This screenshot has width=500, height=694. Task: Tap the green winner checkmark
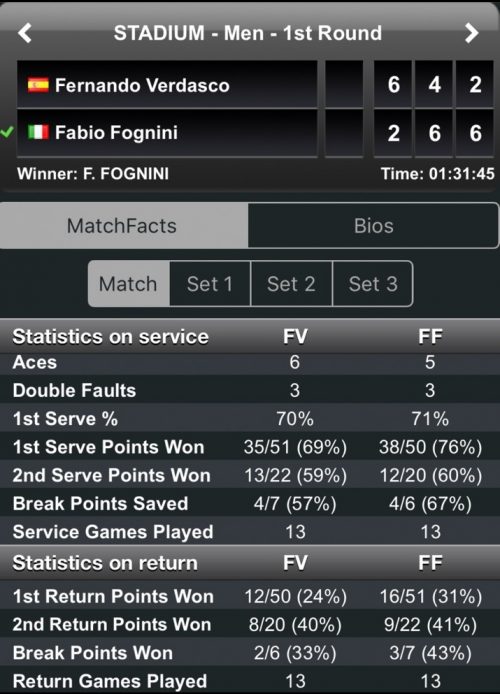pyautogui.click(x=7, y=132)
